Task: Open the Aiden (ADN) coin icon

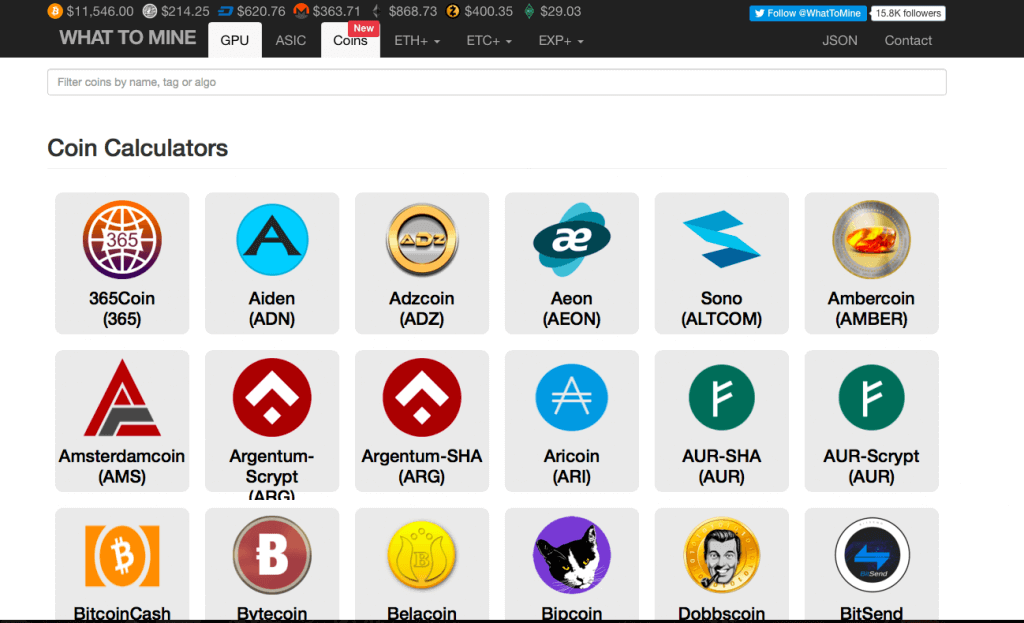Action: (x=272, y=240)
